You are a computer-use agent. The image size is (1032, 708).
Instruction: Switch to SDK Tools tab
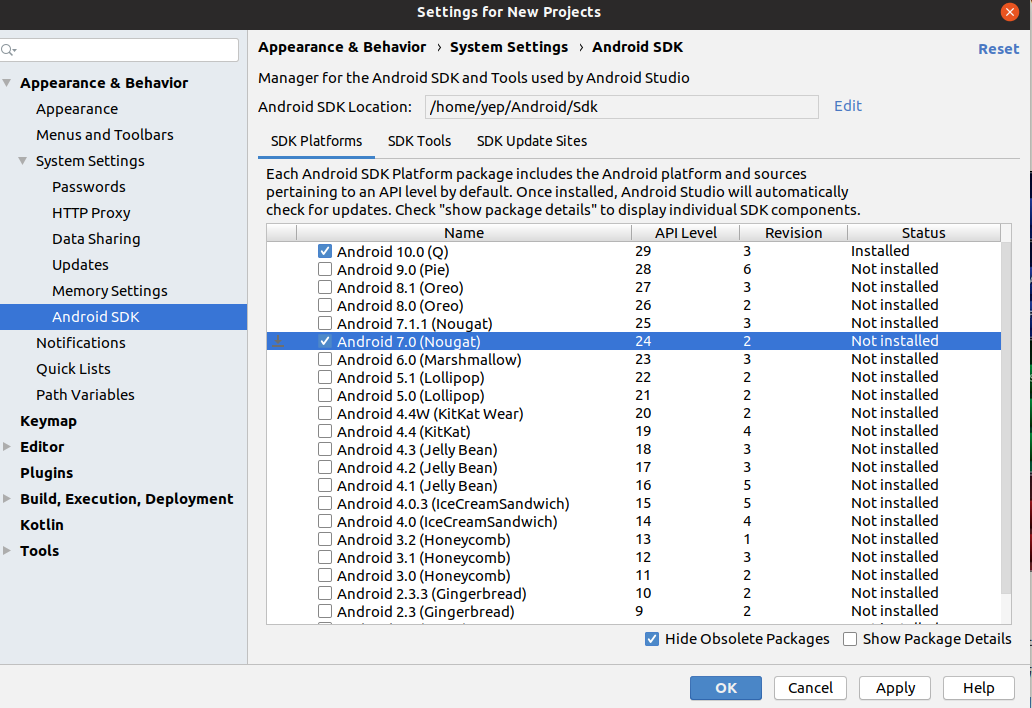coord(419,141)
